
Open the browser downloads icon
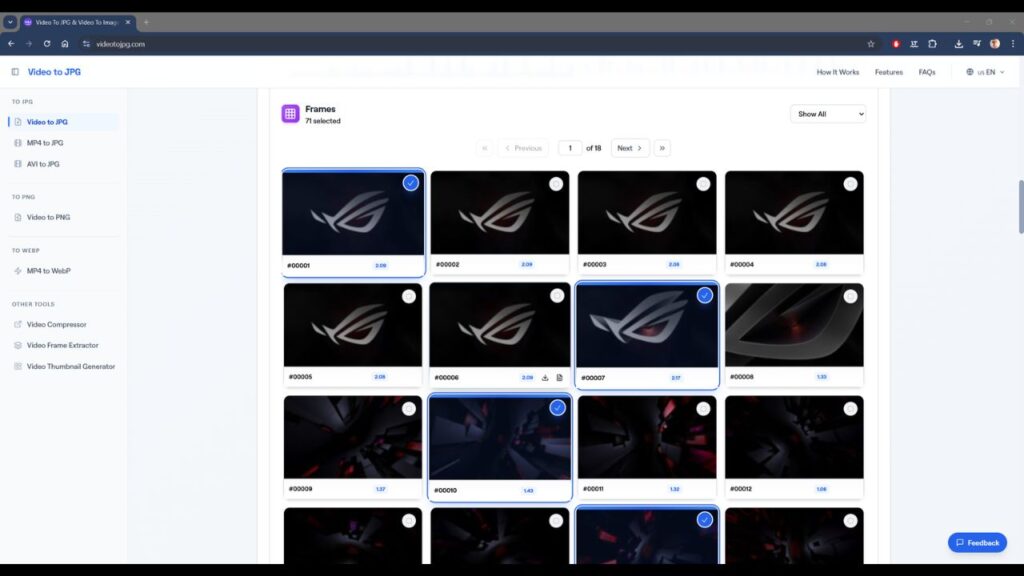[x=958, y=44]
